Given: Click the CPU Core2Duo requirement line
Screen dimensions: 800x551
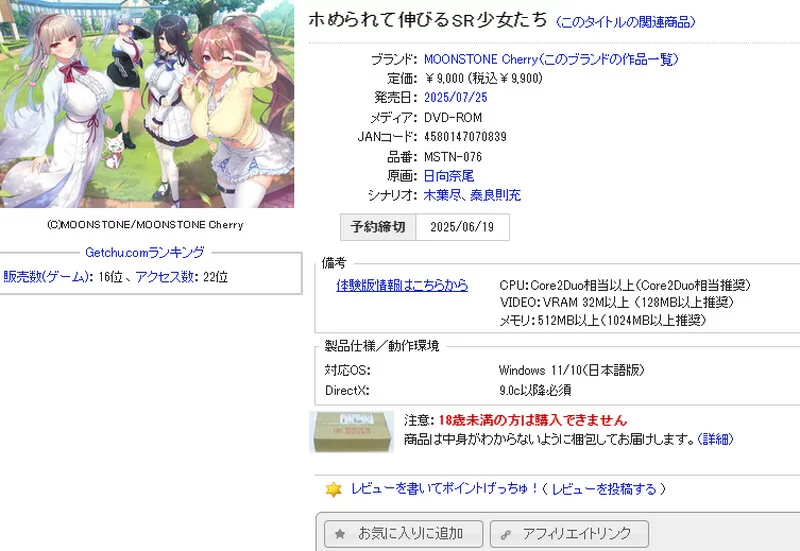Looking at the screenshot, I should coord(625,285).
